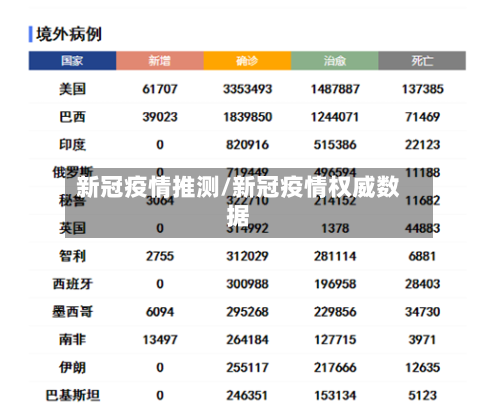
Task: Click confirmed value 1839850
Action: click(247, 117)
